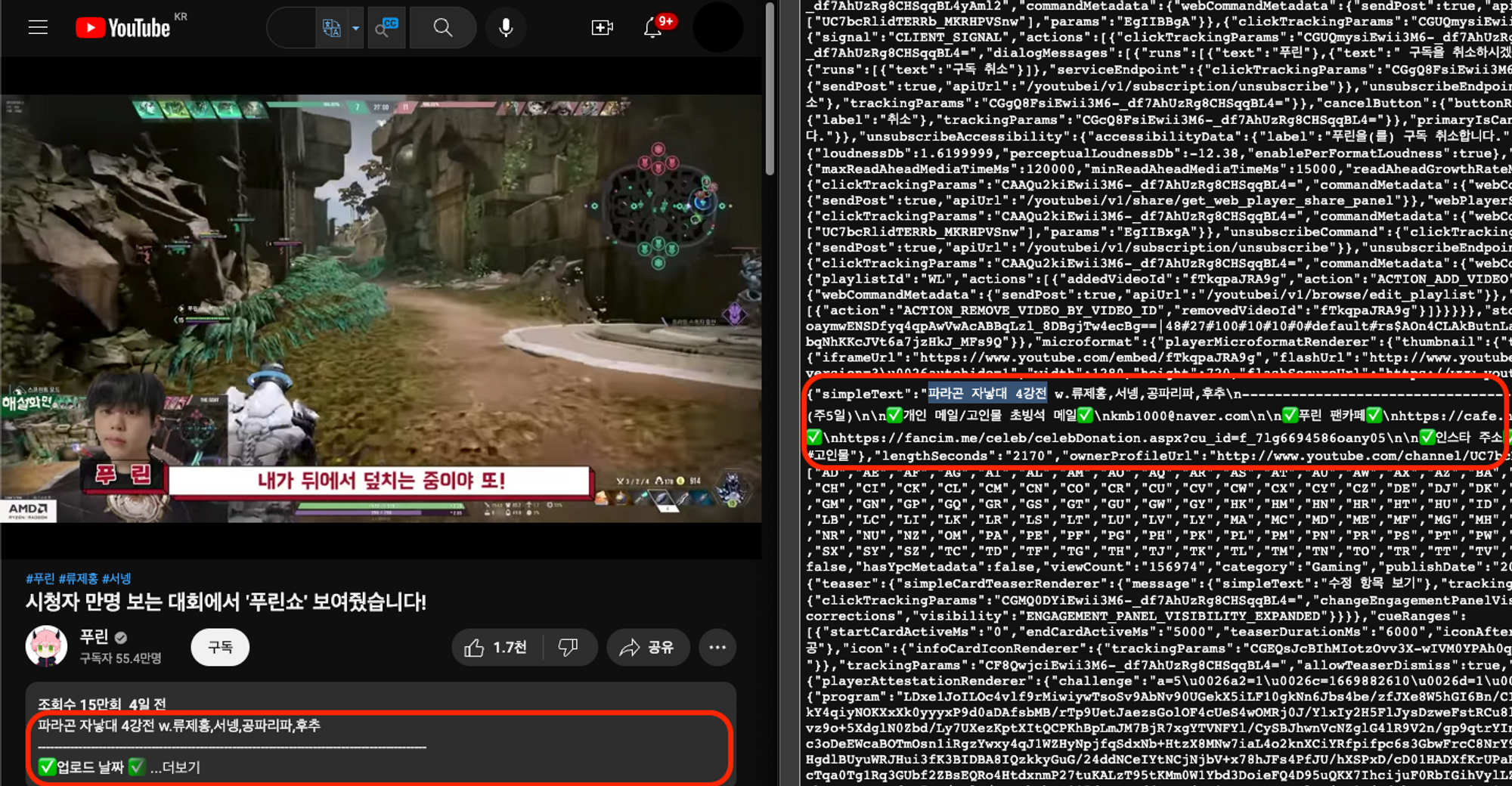This screenshot has width=1512, height=786.
Task: Click the CC caption search icon
Action: 386,28
